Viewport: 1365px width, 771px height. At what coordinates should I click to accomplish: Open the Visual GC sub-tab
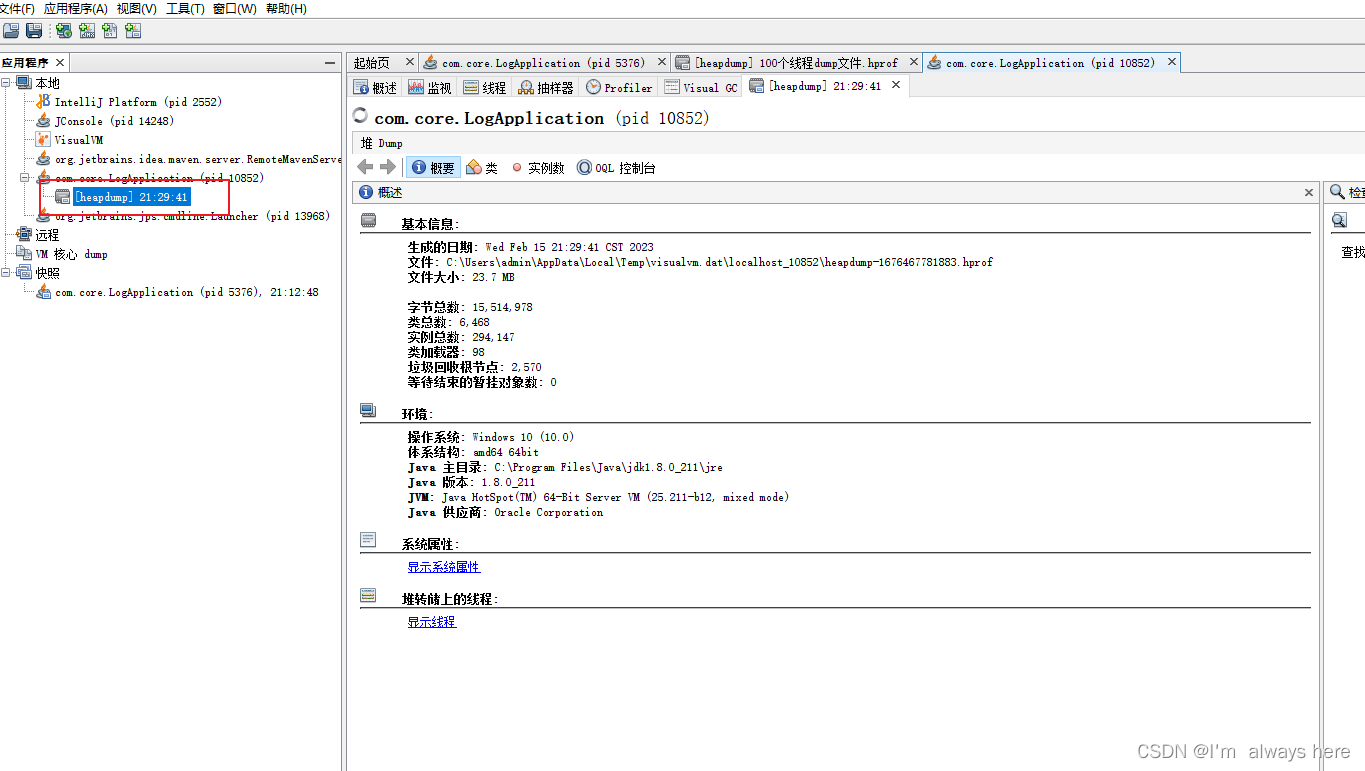click(x=701, y=88)
